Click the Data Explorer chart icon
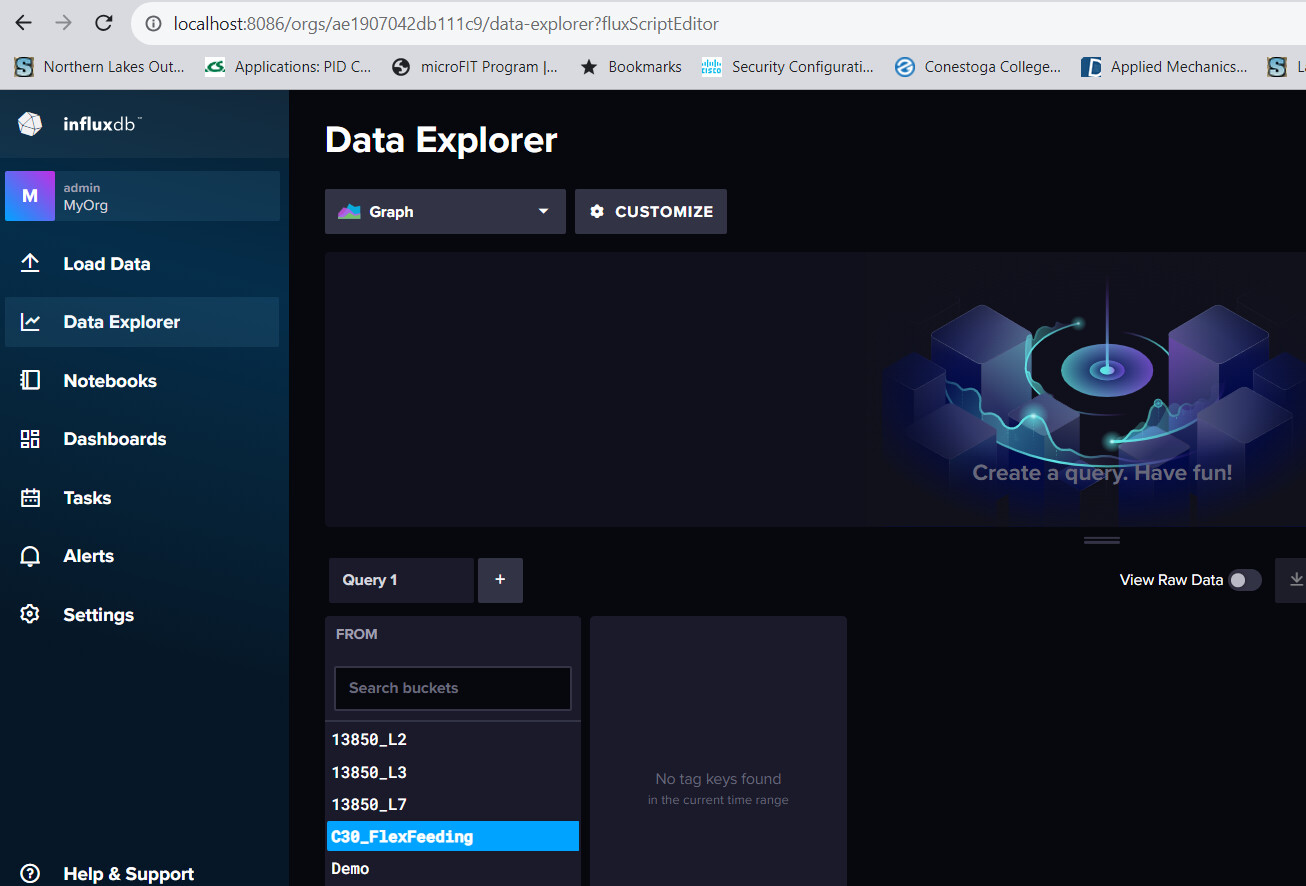 point(30,322)
